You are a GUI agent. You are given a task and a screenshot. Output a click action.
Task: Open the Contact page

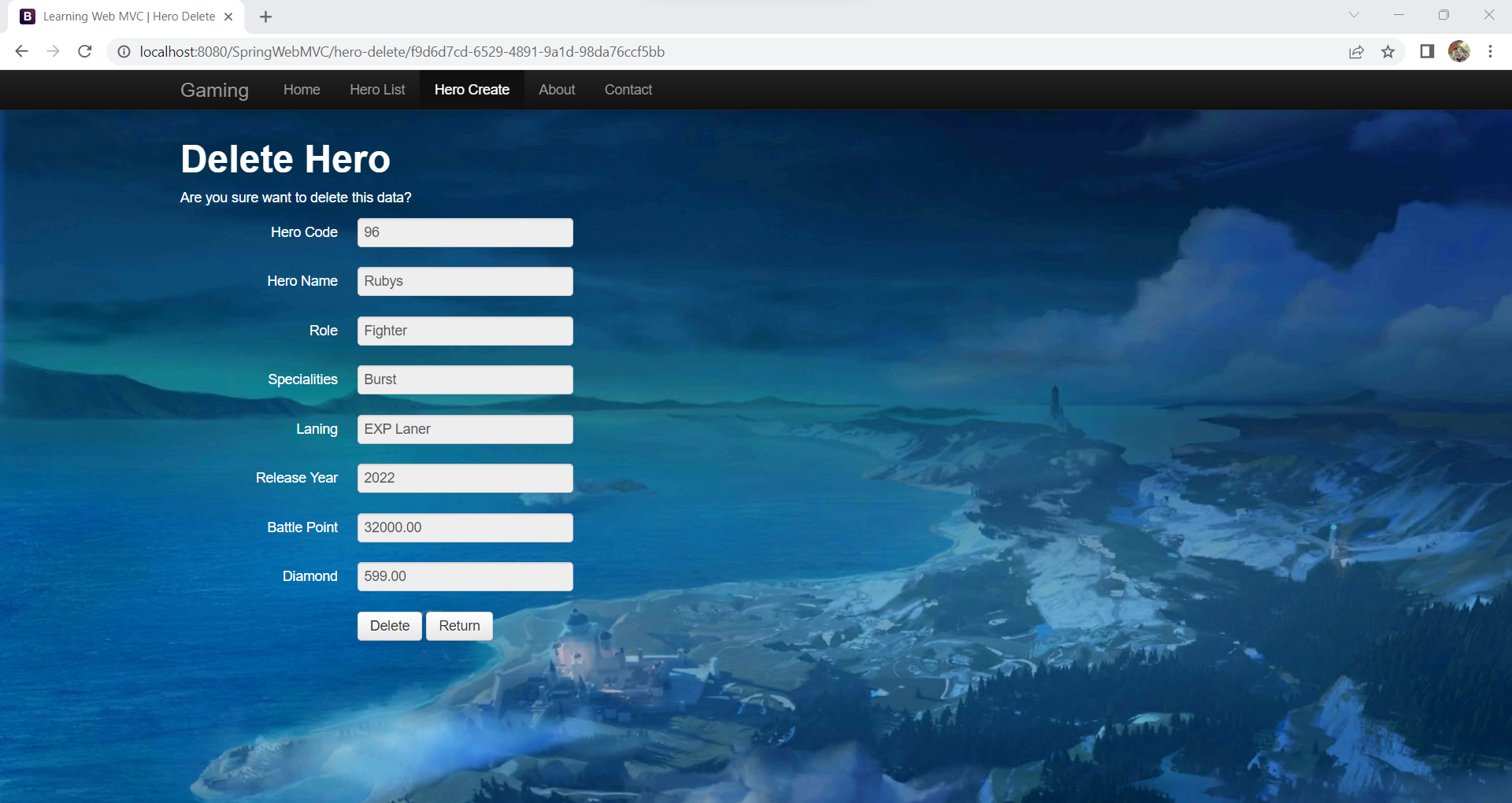[x=628, y=90]
